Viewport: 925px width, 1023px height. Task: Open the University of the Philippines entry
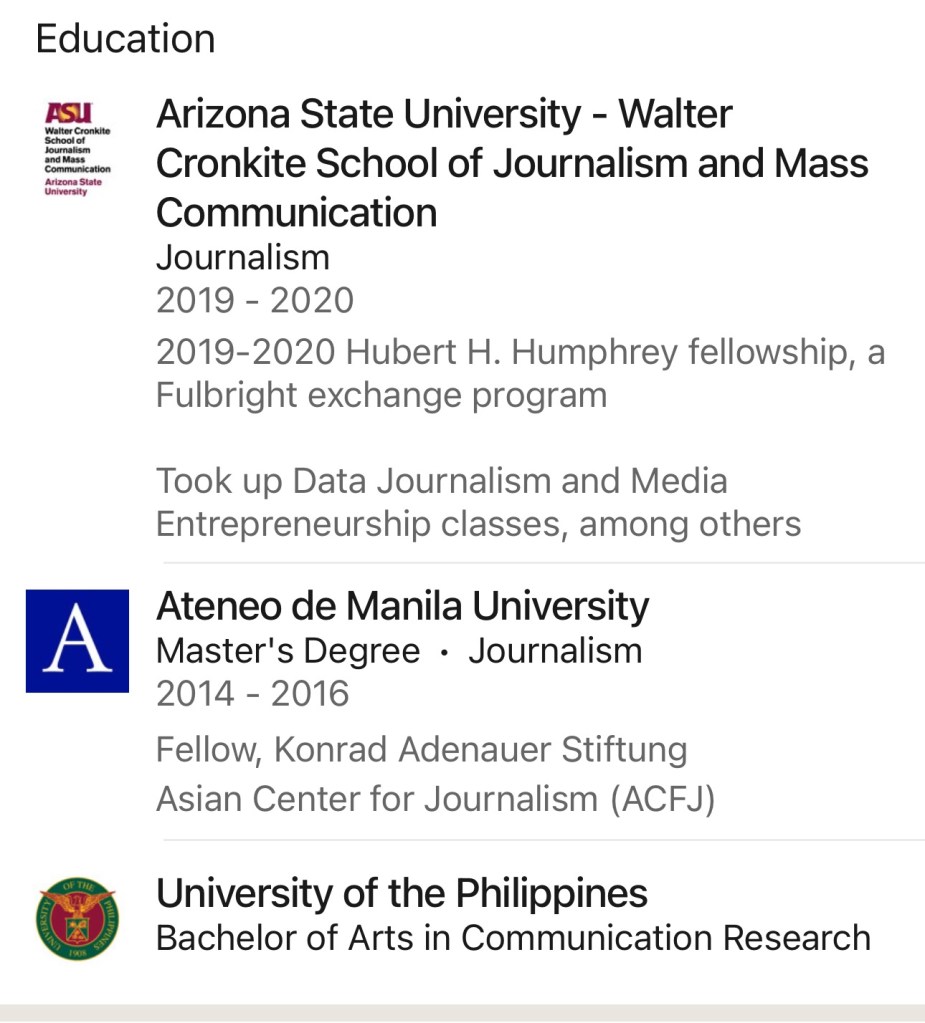402,893
